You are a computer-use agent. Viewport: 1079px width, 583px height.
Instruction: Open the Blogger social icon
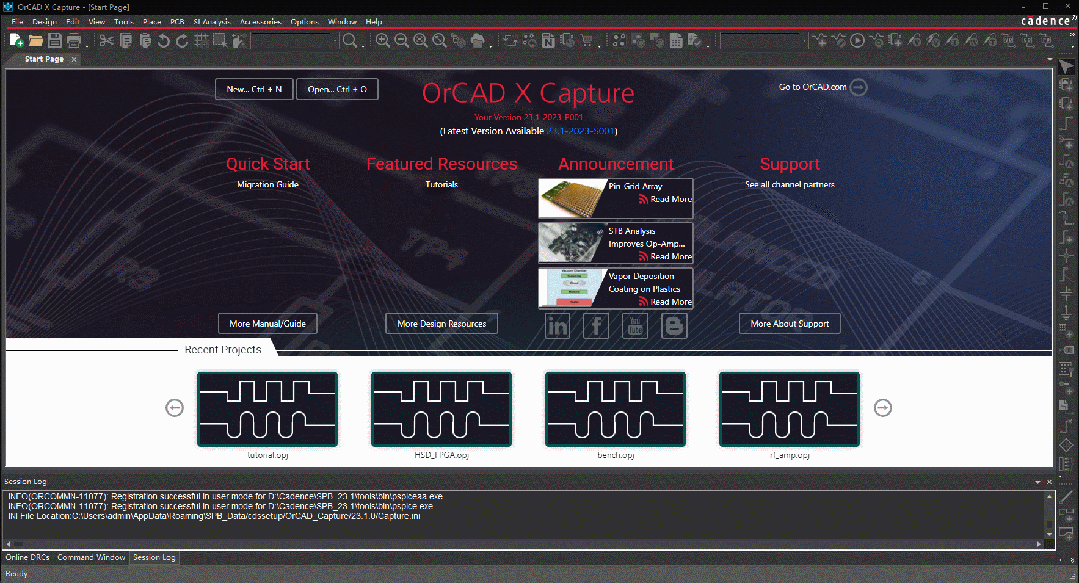(674, 326)
